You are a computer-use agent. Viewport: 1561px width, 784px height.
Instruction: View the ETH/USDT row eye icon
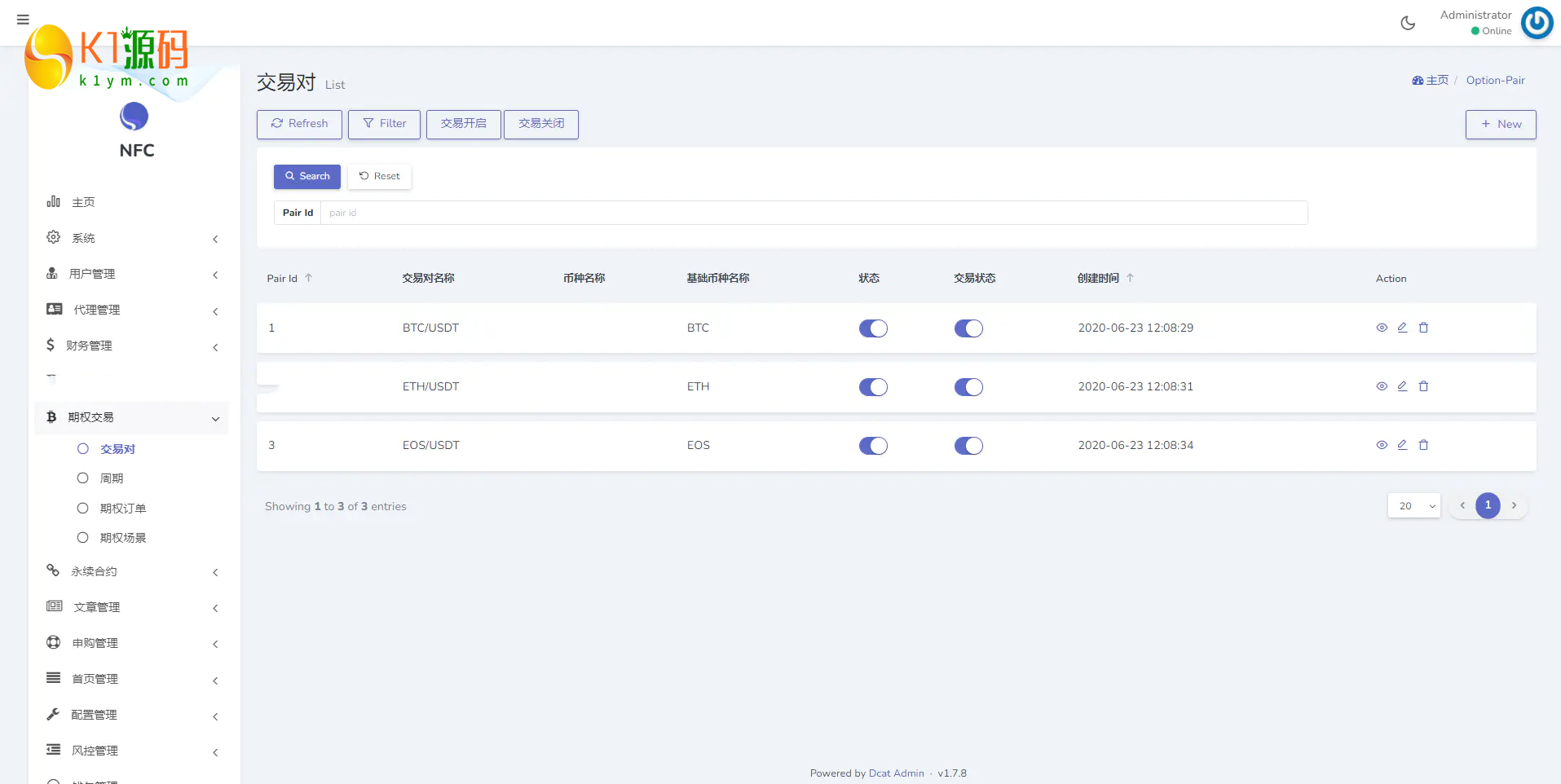(x=1382, y=386)
